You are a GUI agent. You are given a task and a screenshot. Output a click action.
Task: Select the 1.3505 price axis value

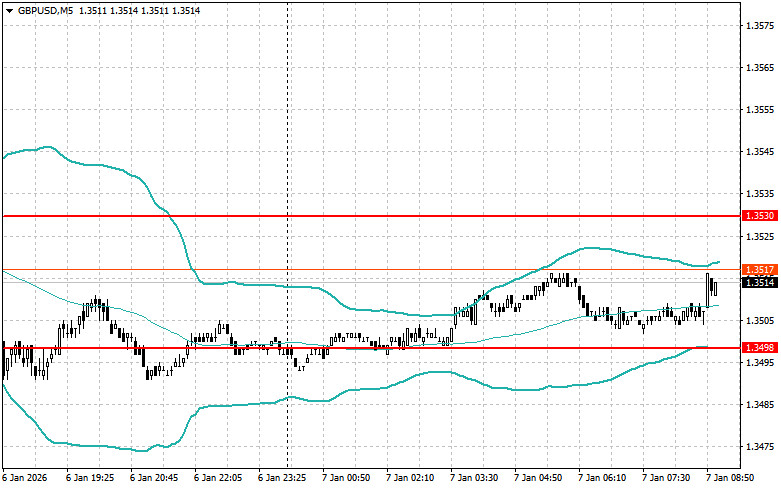[760, 321]
